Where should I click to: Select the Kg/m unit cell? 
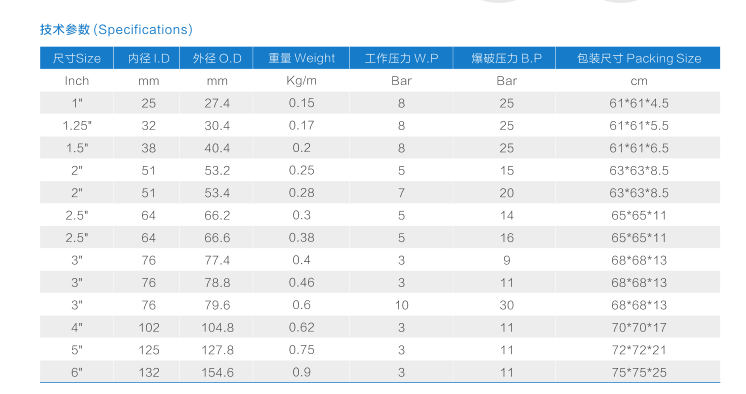tap(301, 81)
